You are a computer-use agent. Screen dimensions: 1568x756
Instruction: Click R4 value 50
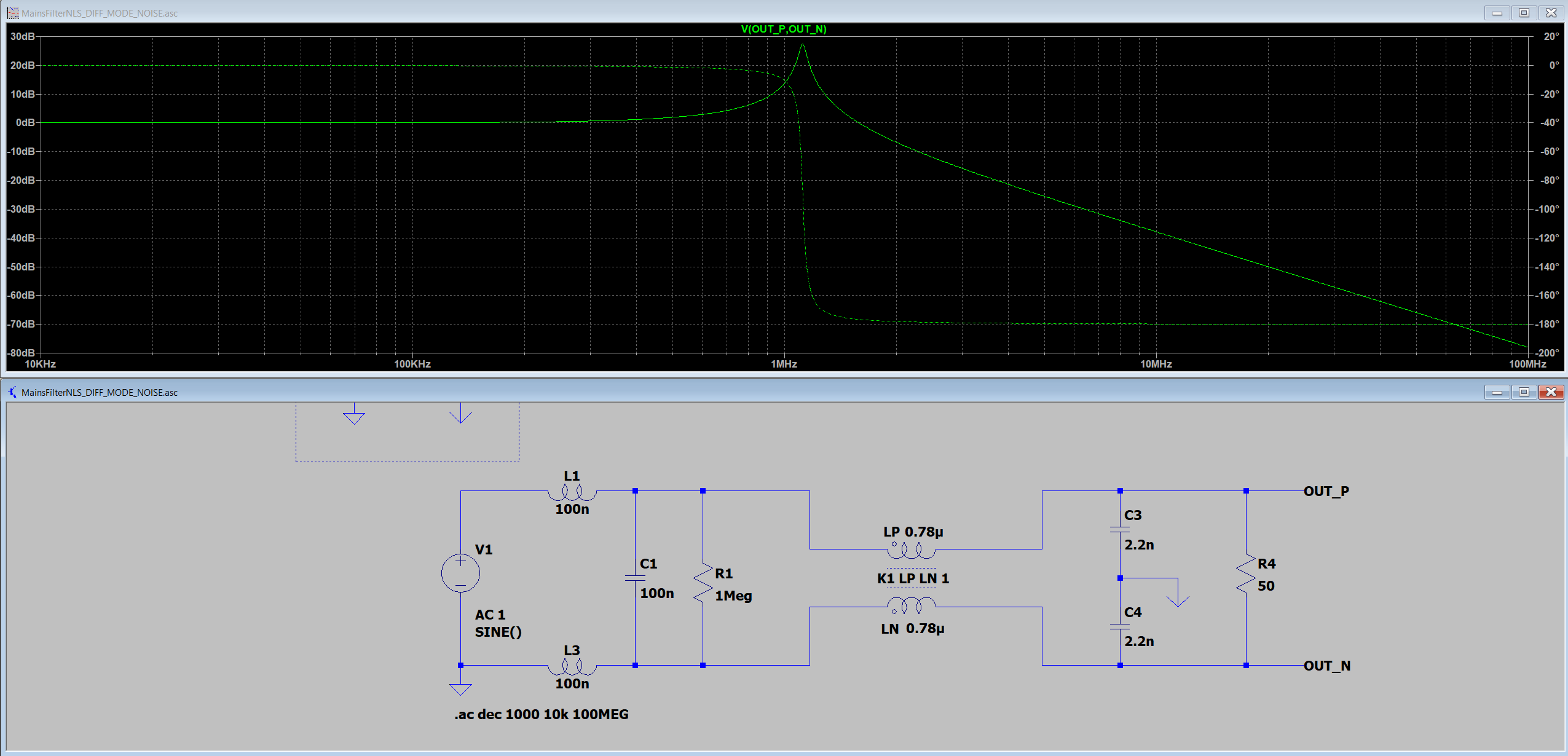point(1266,586)
